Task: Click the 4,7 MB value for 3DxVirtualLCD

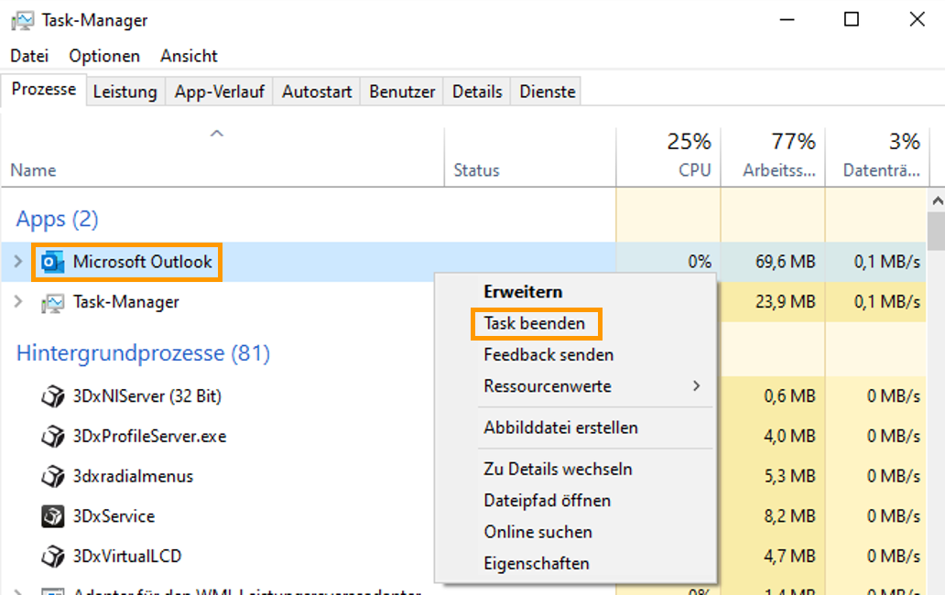Action: [x=790, y=556]
